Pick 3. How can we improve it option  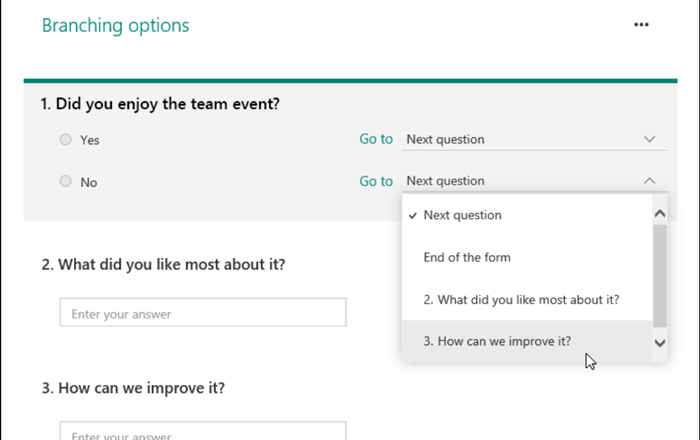[497, 341]
